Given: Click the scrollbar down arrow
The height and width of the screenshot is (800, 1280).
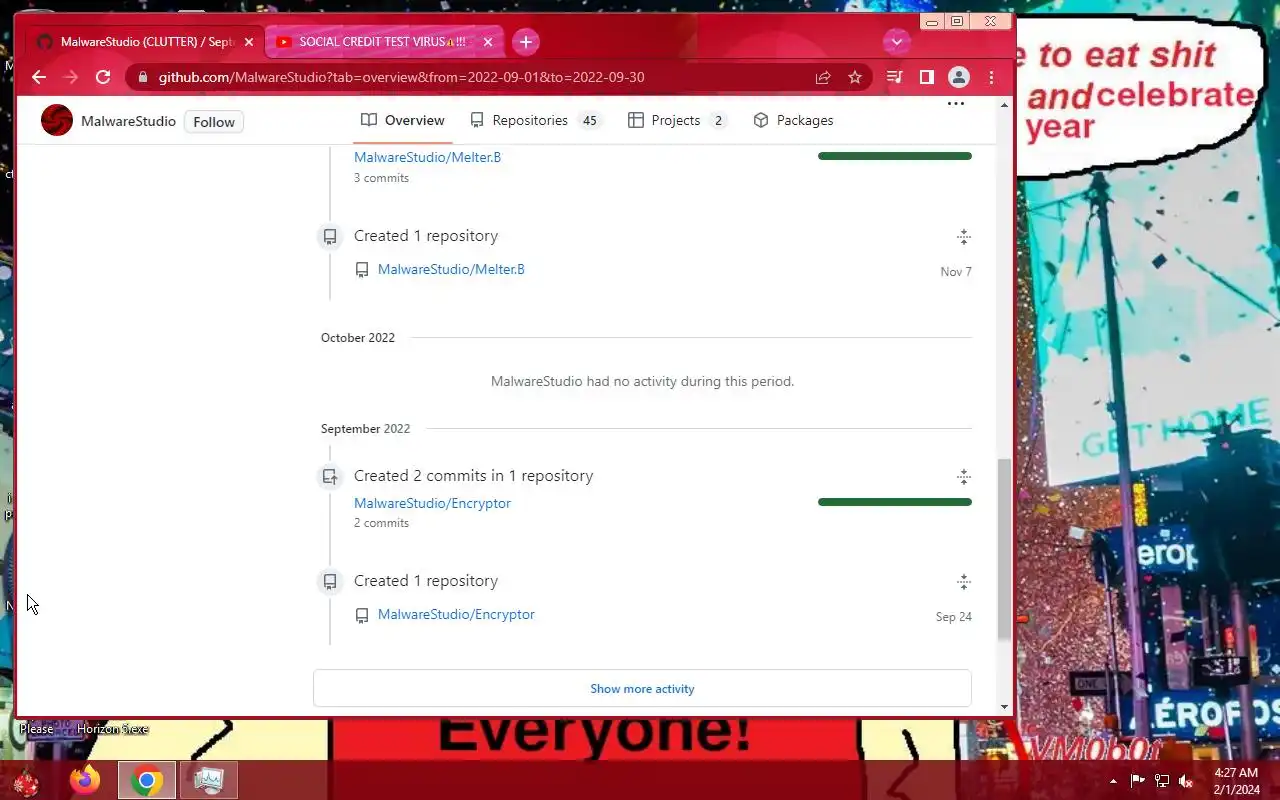Looking at the screenshot, I should 1005,707.
